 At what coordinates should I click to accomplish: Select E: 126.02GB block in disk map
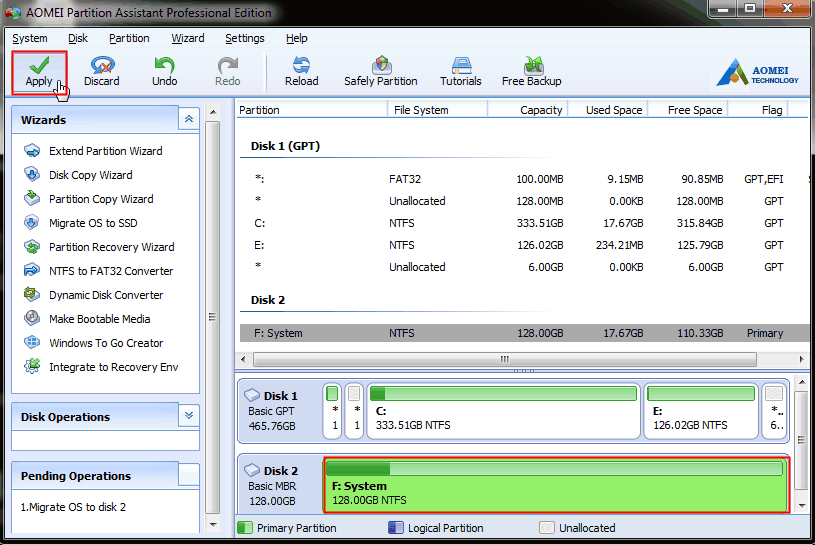click(701, 411)
